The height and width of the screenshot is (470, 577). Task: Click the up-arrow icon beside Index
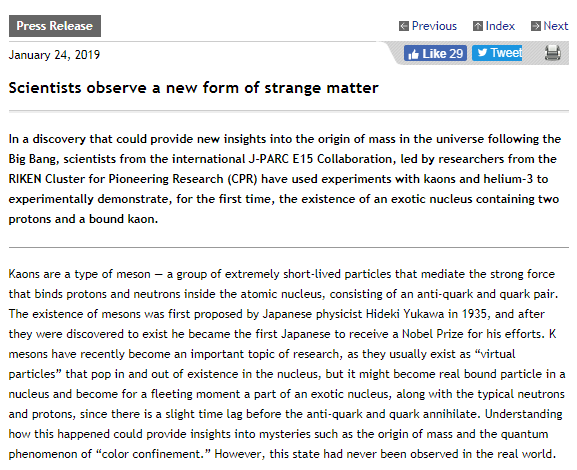(478, 26)
